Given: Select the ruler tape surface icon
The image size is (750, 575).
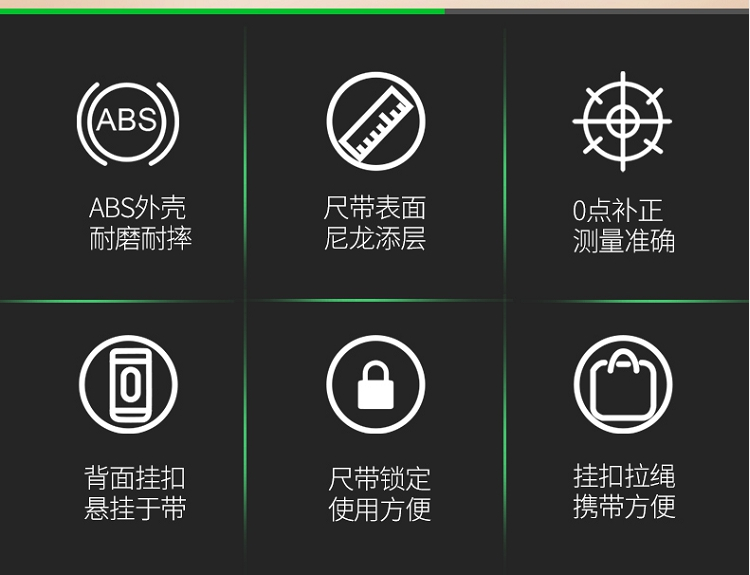Looking at the screenshot, I should [x=375, y=121].
